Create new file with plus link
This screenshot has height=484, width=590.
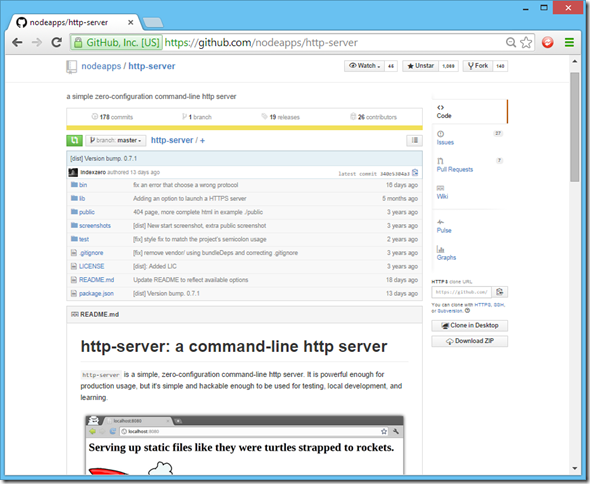pyautogui.click(x=202, y=140)
